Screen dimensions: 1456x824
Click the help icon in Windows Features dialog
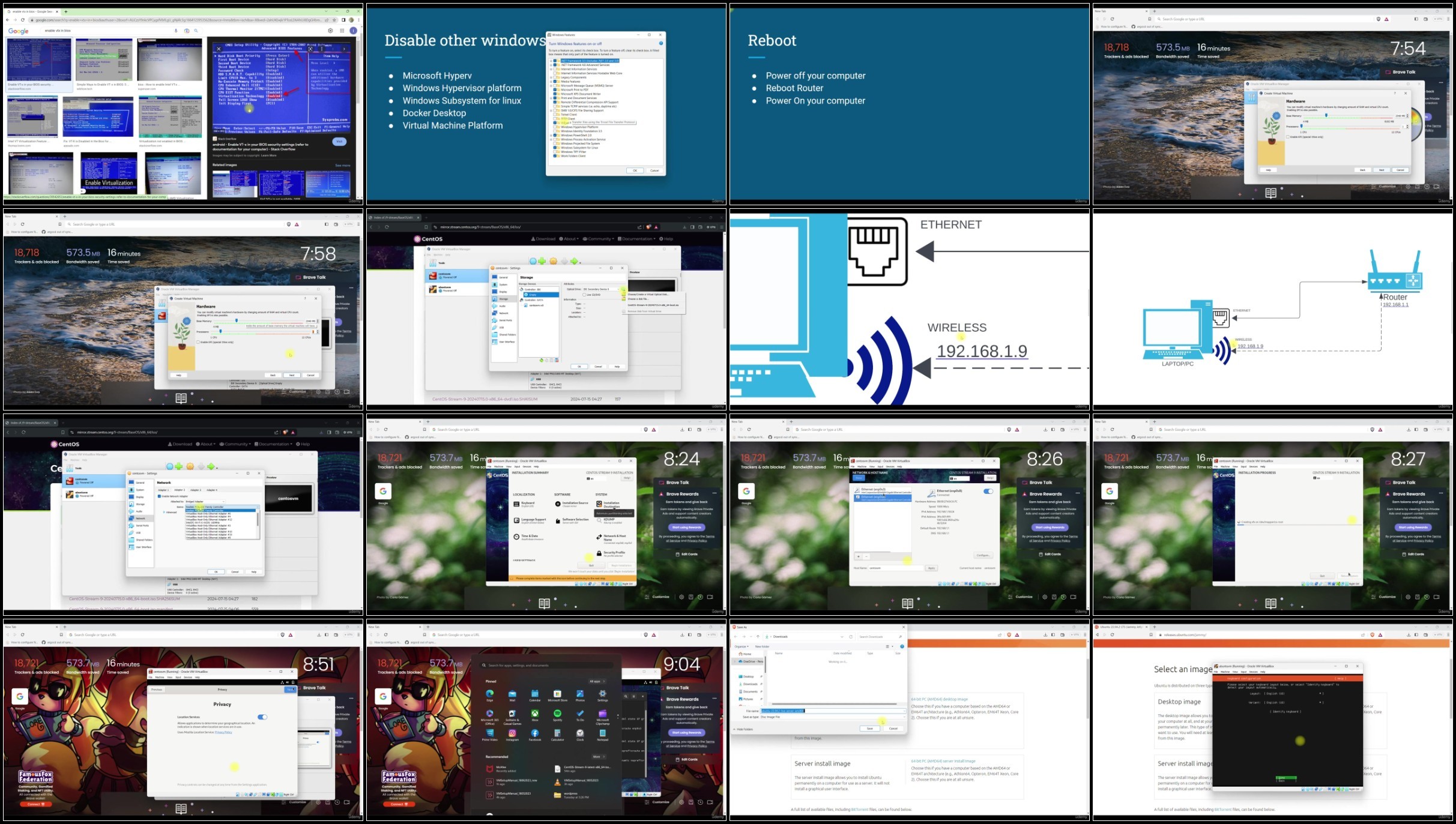pos(661,43)
